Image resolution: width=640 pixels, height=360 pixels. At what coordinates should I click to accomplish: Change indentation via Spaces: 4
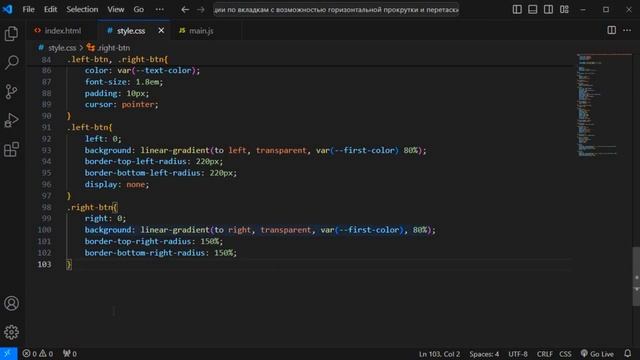click(x=484, y=354)
